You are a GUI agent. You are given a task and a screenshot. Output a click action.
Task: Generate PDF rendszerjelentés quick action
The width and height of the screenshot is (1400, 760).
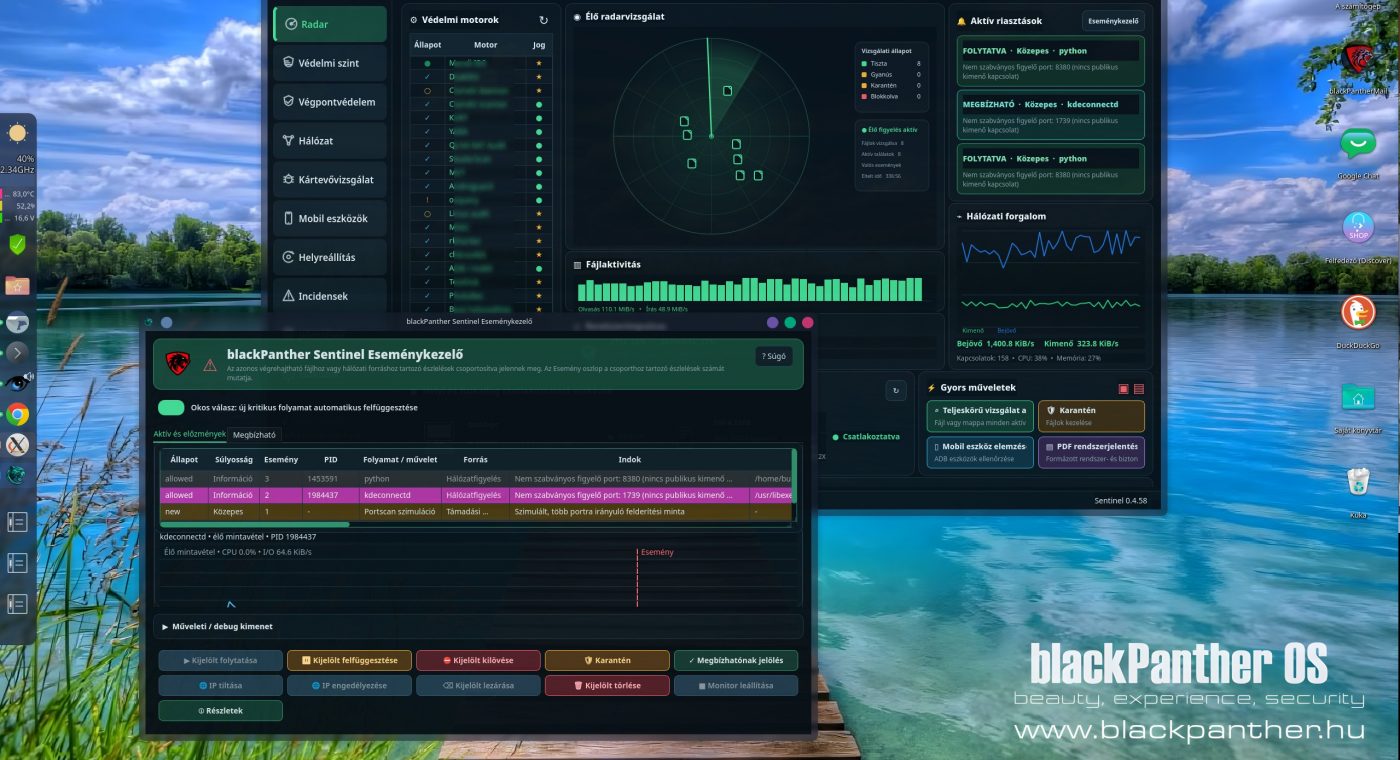[1091, 452]
